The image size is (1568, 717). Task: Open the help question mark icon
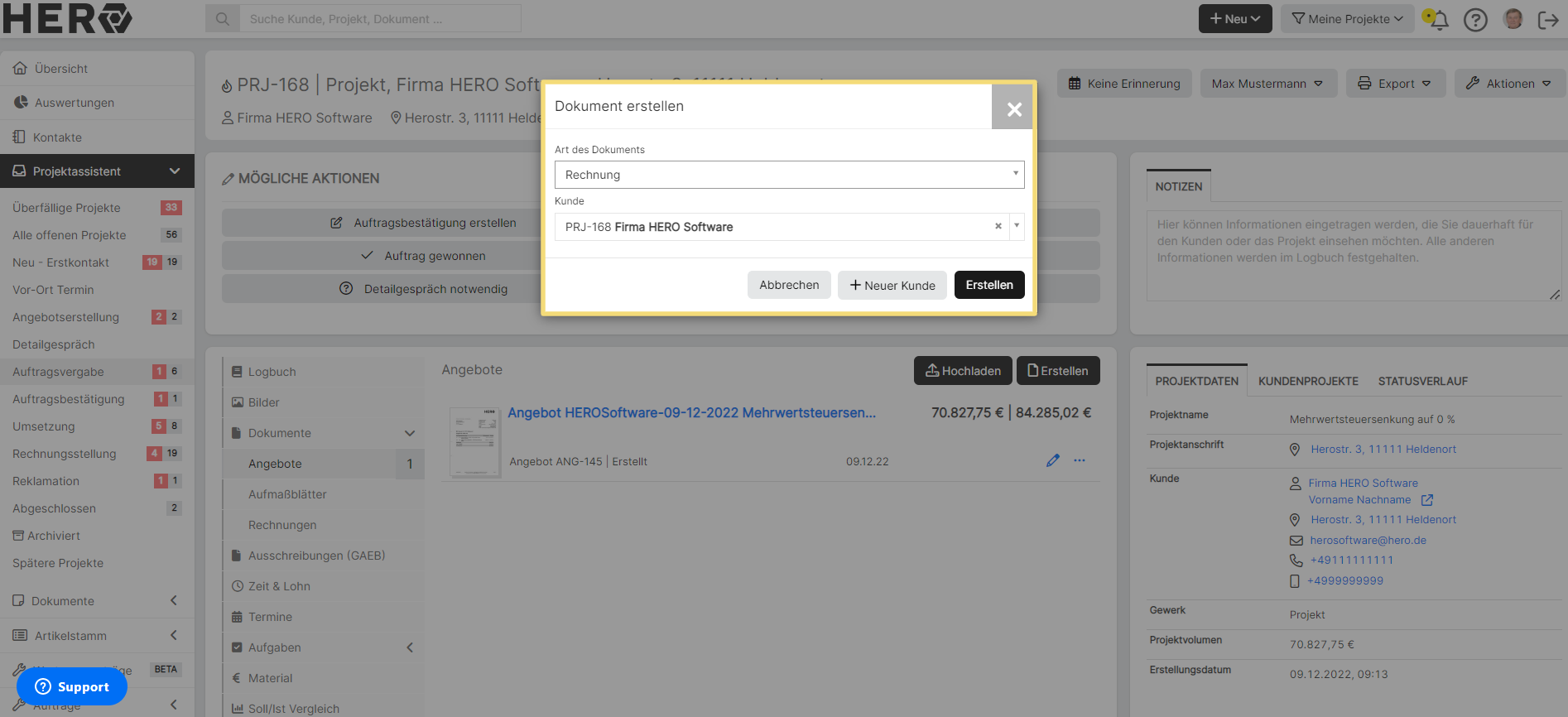click(x=1475, y=19)
